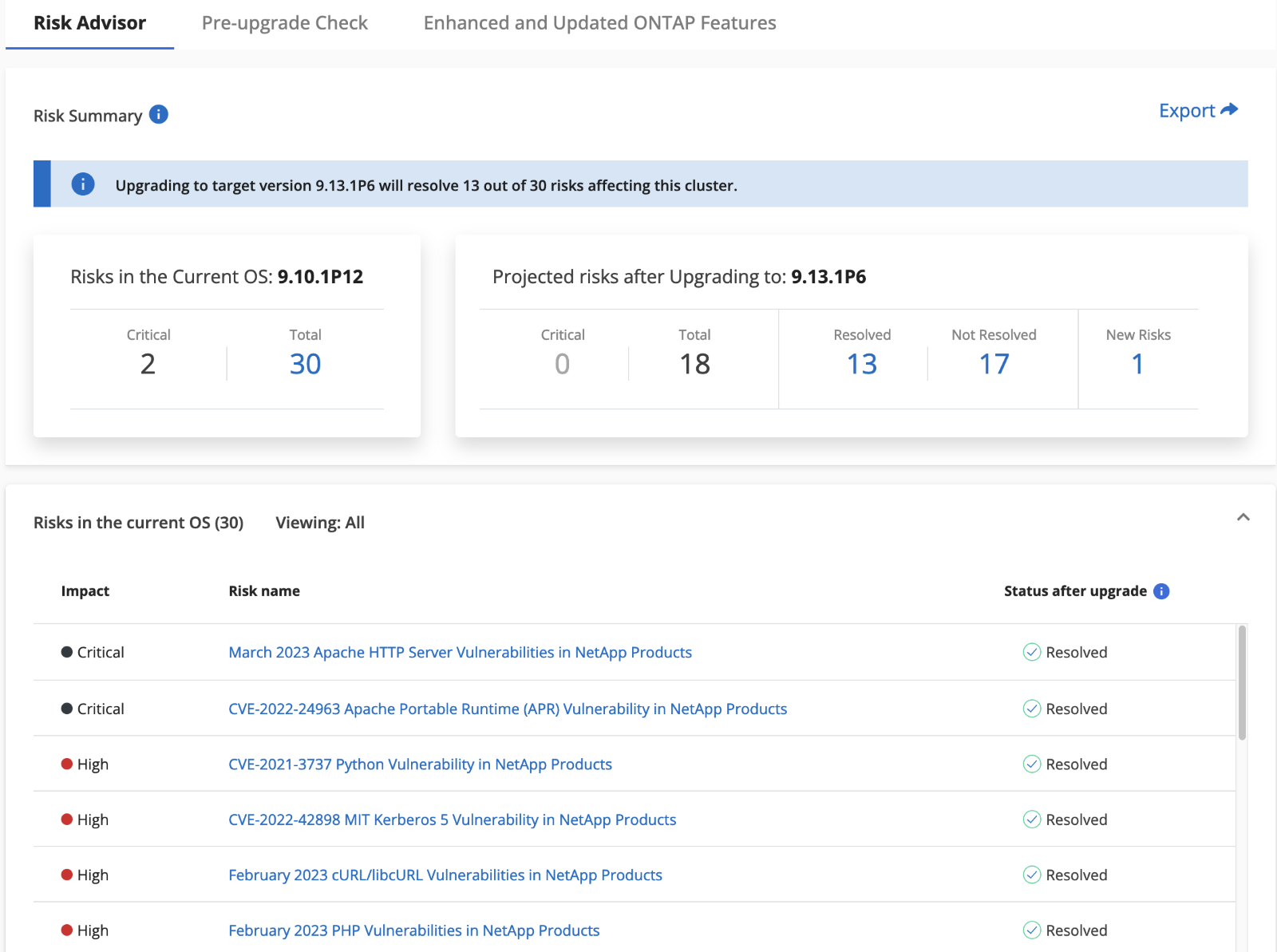The height and width of the screenshot is (952, 1277).
Task: Open February 2023 cURL/libcURL Vulnerabilities link
Action: coord(445,875)
